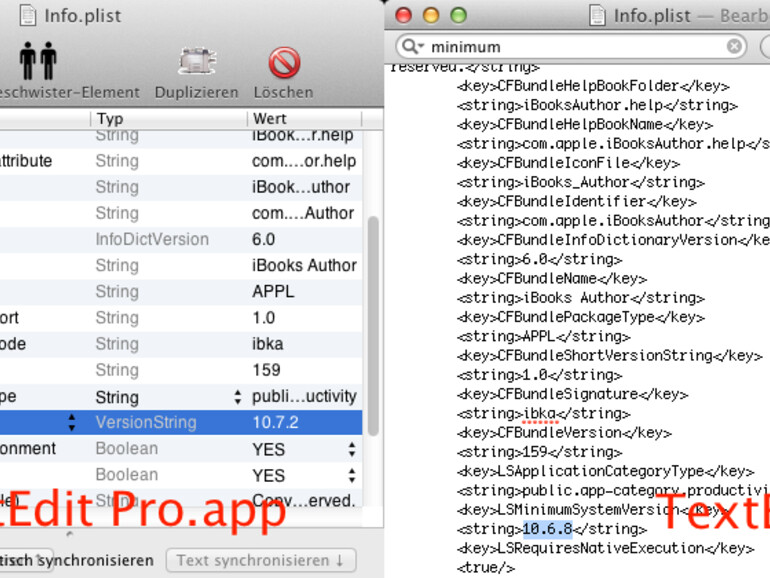Click the Info.plist document icon in right window title
770x578 pixels.
[597, 15]
